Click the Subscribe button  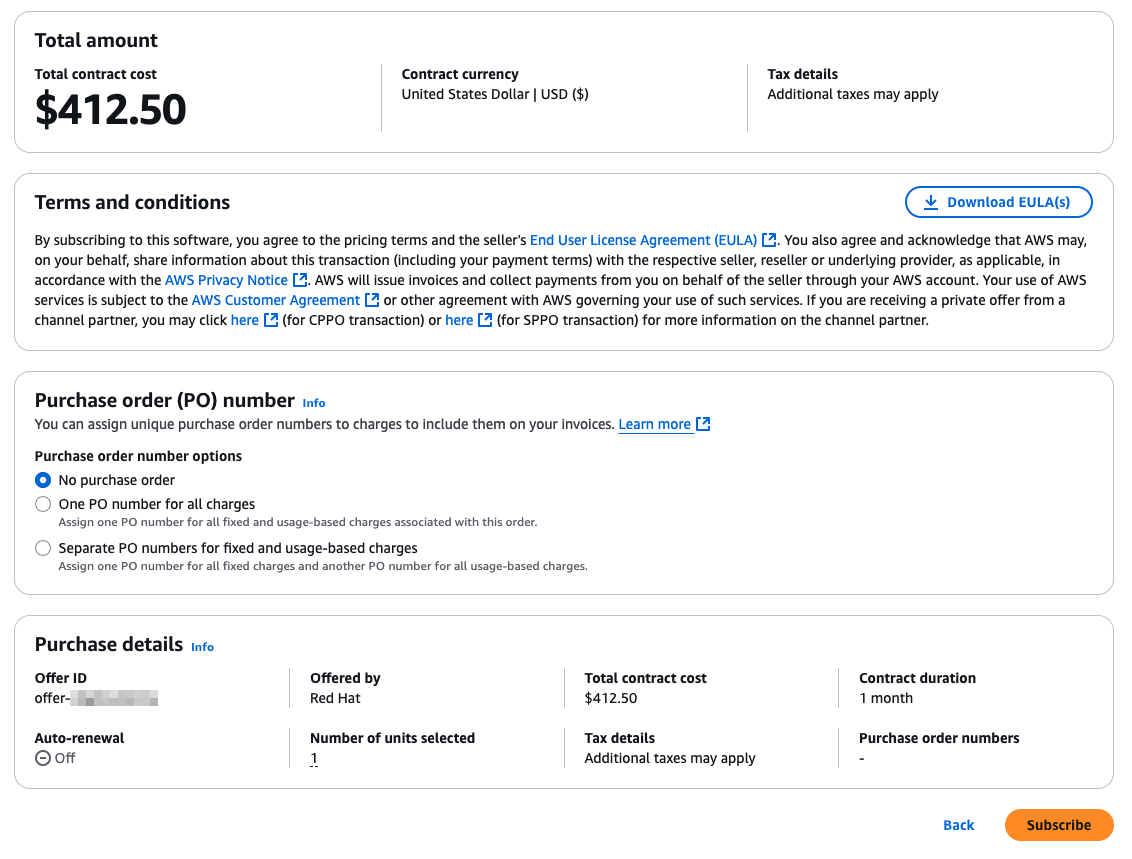pos(1058,825)
